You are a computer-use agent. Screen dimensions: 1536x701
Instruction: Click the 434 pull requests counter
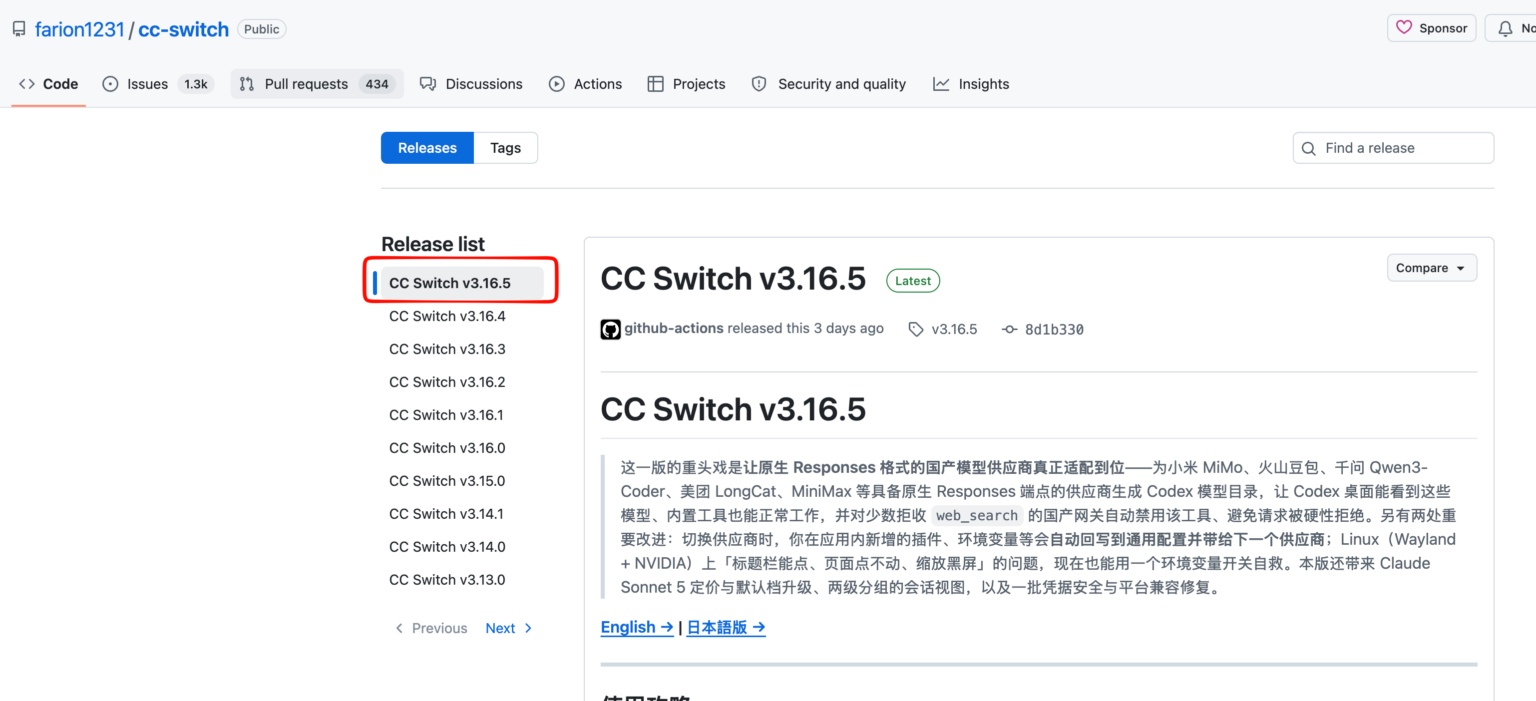tap(377, 84)
